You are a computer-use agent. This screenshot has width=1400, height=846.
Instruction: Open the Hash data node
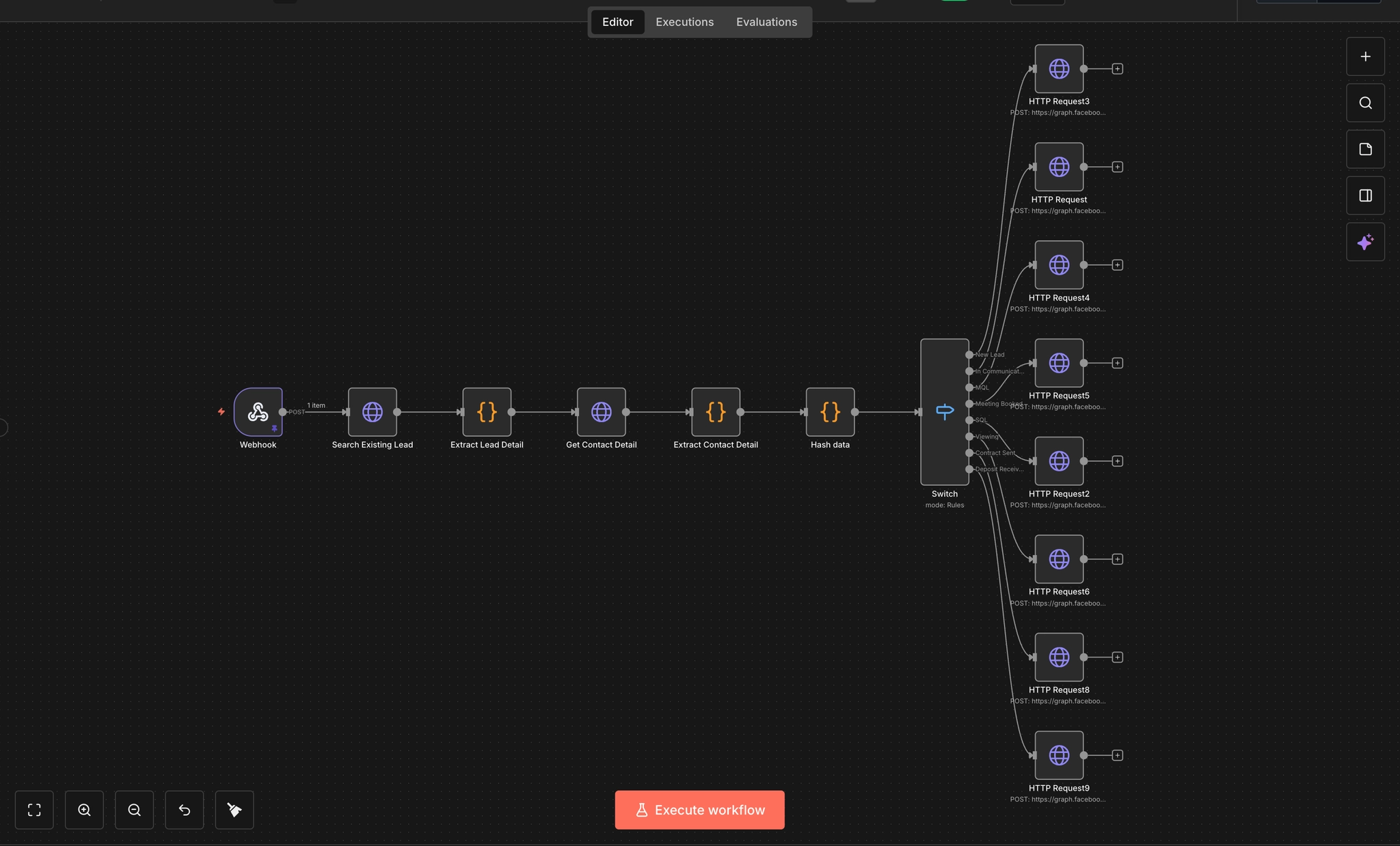829,412
